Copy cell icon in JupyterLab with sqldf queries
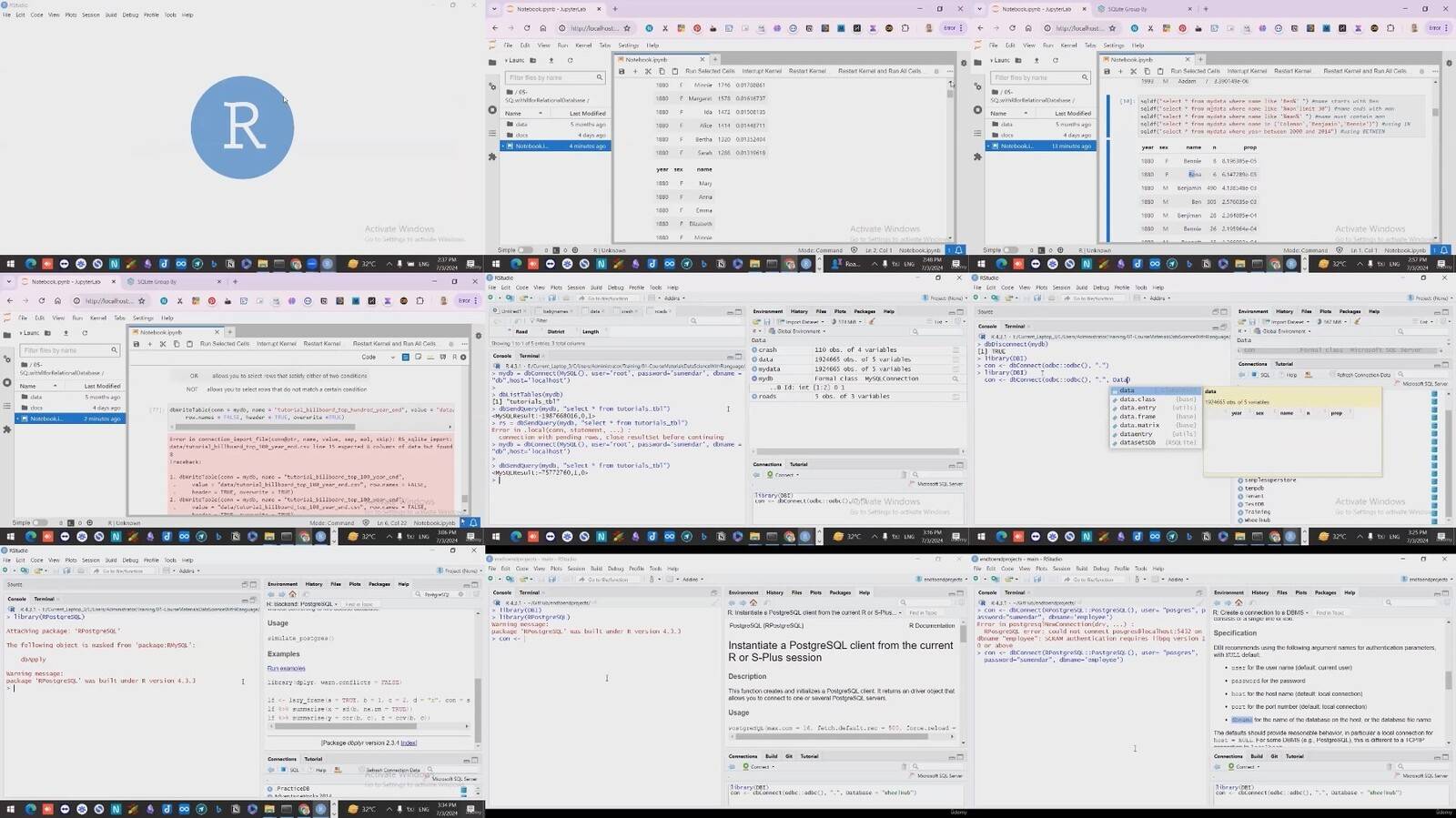 (x=1147, y=71)
